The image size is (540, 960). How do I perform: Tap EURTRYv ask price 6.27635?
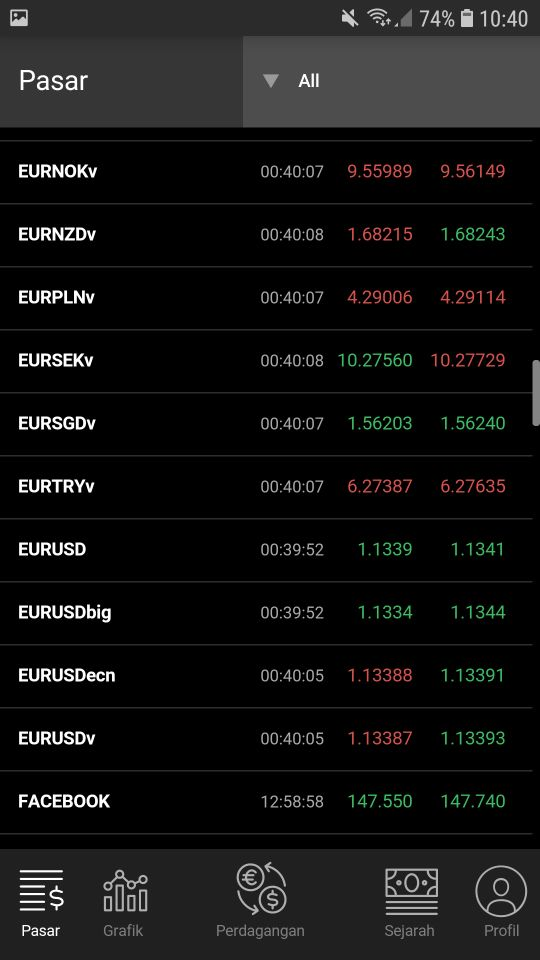[x=473, y=487]
